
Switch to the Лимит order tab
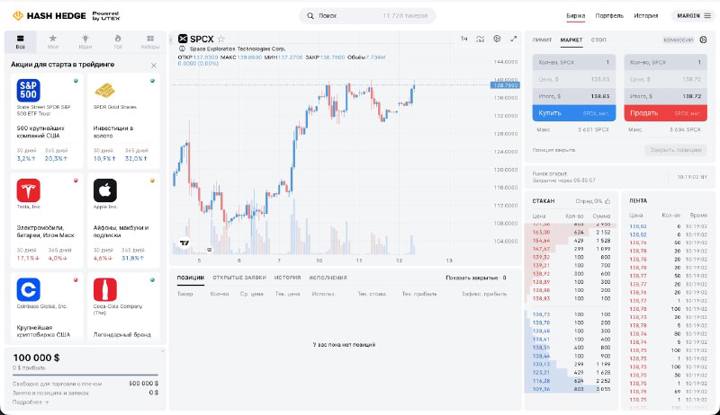[x=542, y=40]
